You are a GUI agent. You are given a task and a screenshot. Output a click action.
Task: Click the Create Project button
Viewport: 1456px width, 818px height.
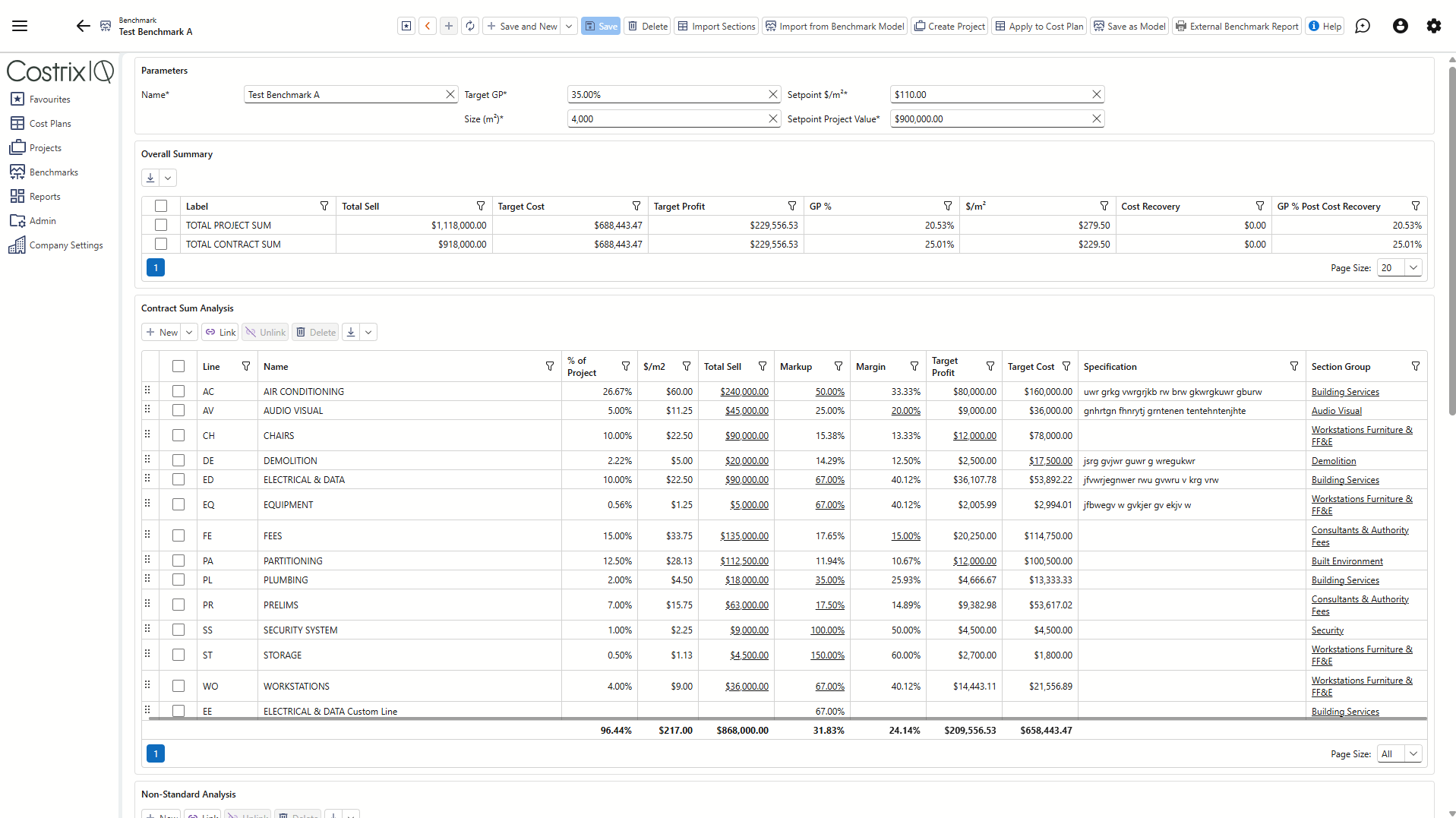[x=949, y=26]
